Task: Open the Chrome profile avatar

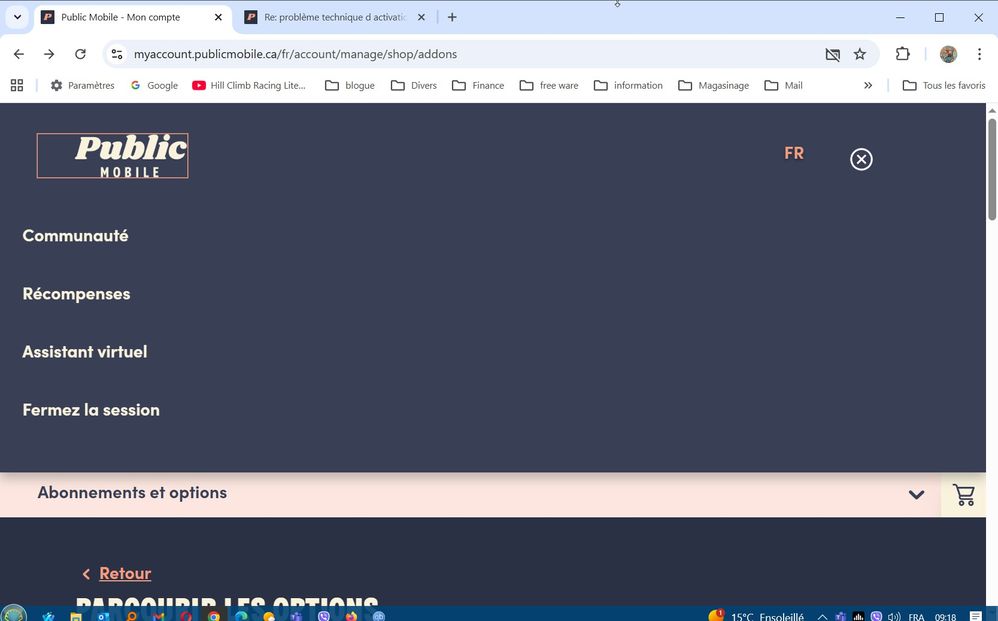Action: (x=948, y=54)
